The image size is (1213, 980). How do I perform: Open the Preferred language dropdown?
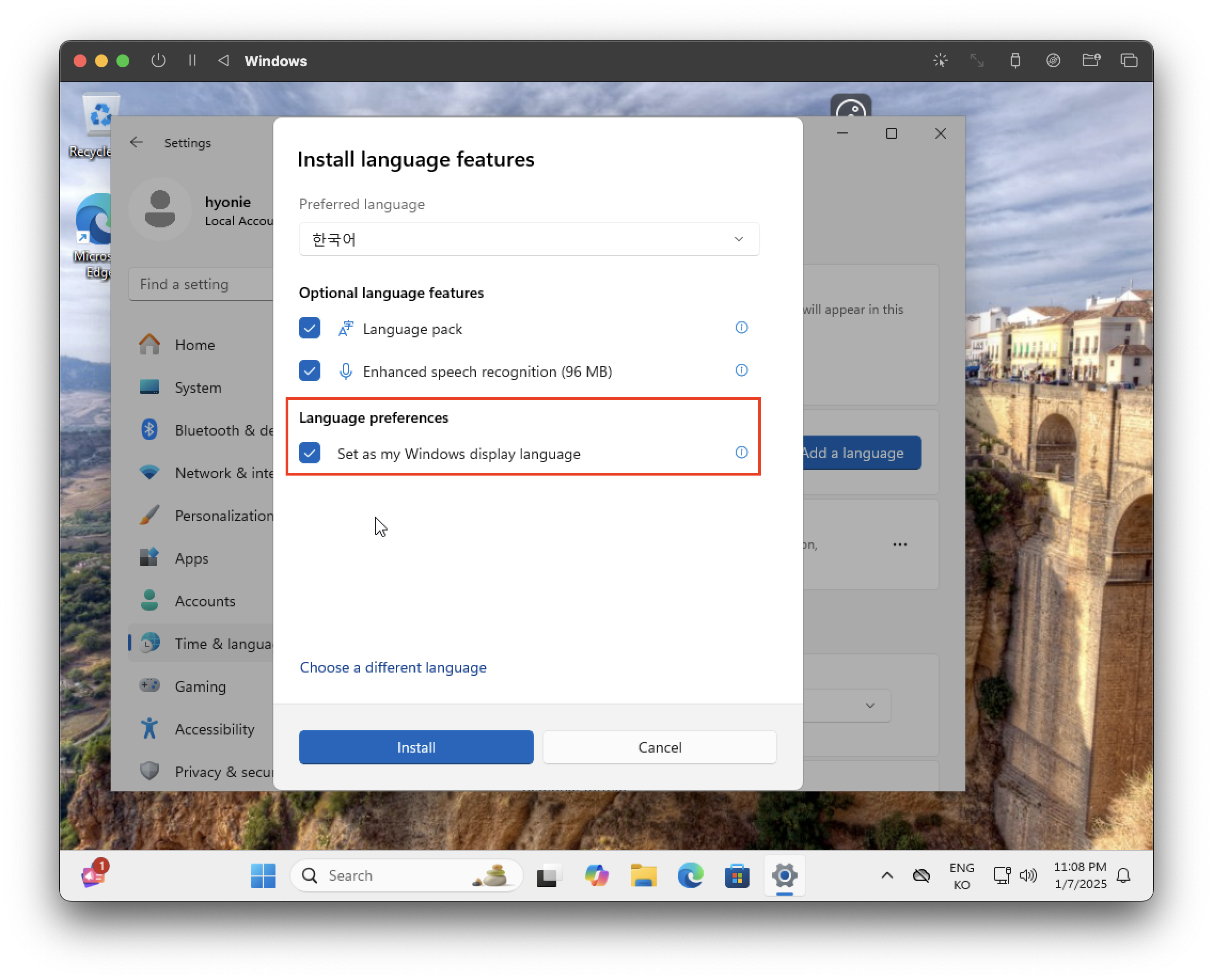[529, 239]
